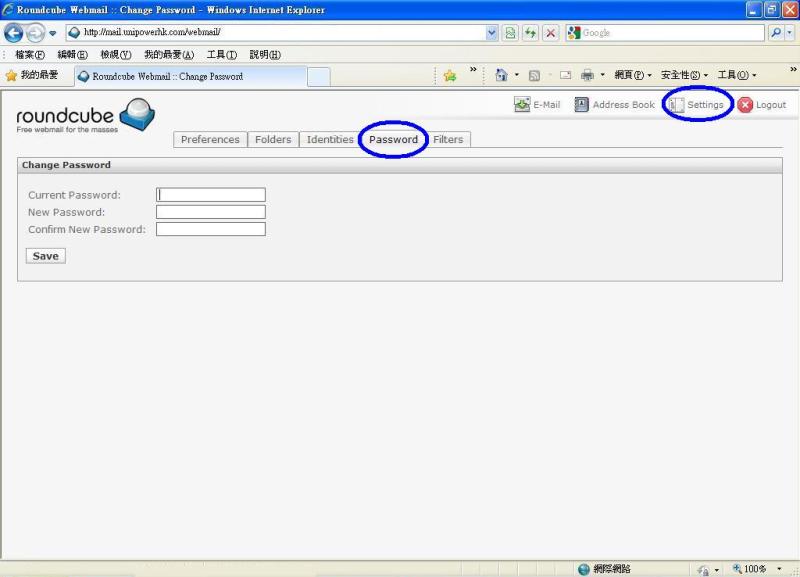Switch to the Preferences tab
The height and width of the screenshot is (577, 800).
tap(210, 139)
